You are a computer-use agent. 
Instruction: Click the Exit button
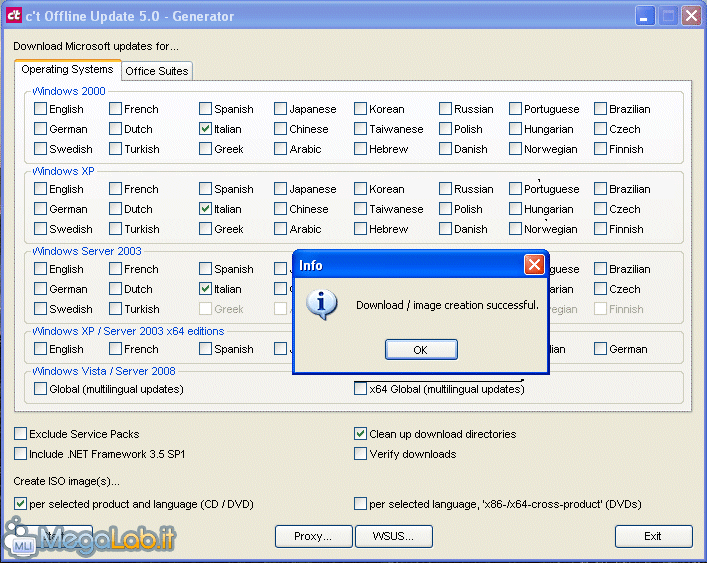(x=653, y=536)
